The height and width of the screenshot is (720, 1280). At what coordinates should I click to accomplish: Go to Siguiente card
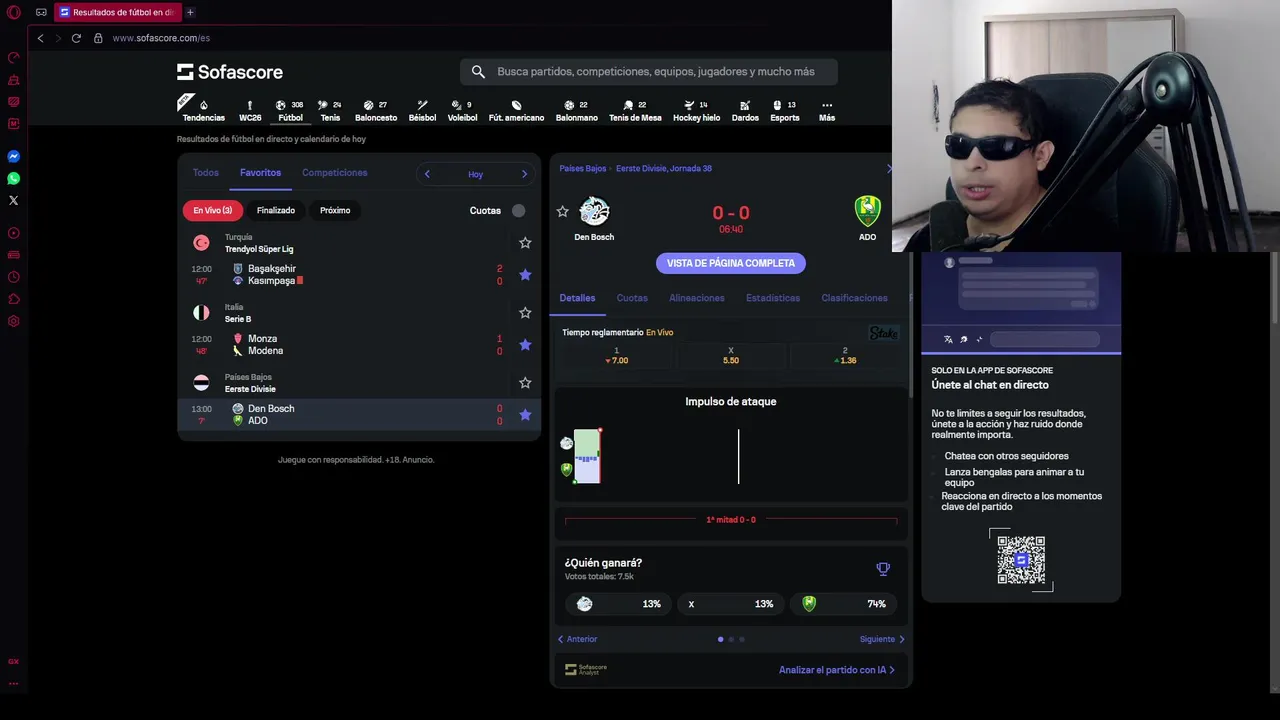click(x=882, y=639)
